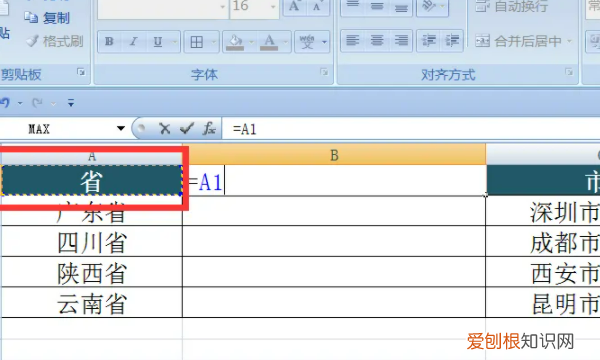Apply the font color A button
Image resolution: width=600 pixels, height=360 pixels.
coord(269,42)
